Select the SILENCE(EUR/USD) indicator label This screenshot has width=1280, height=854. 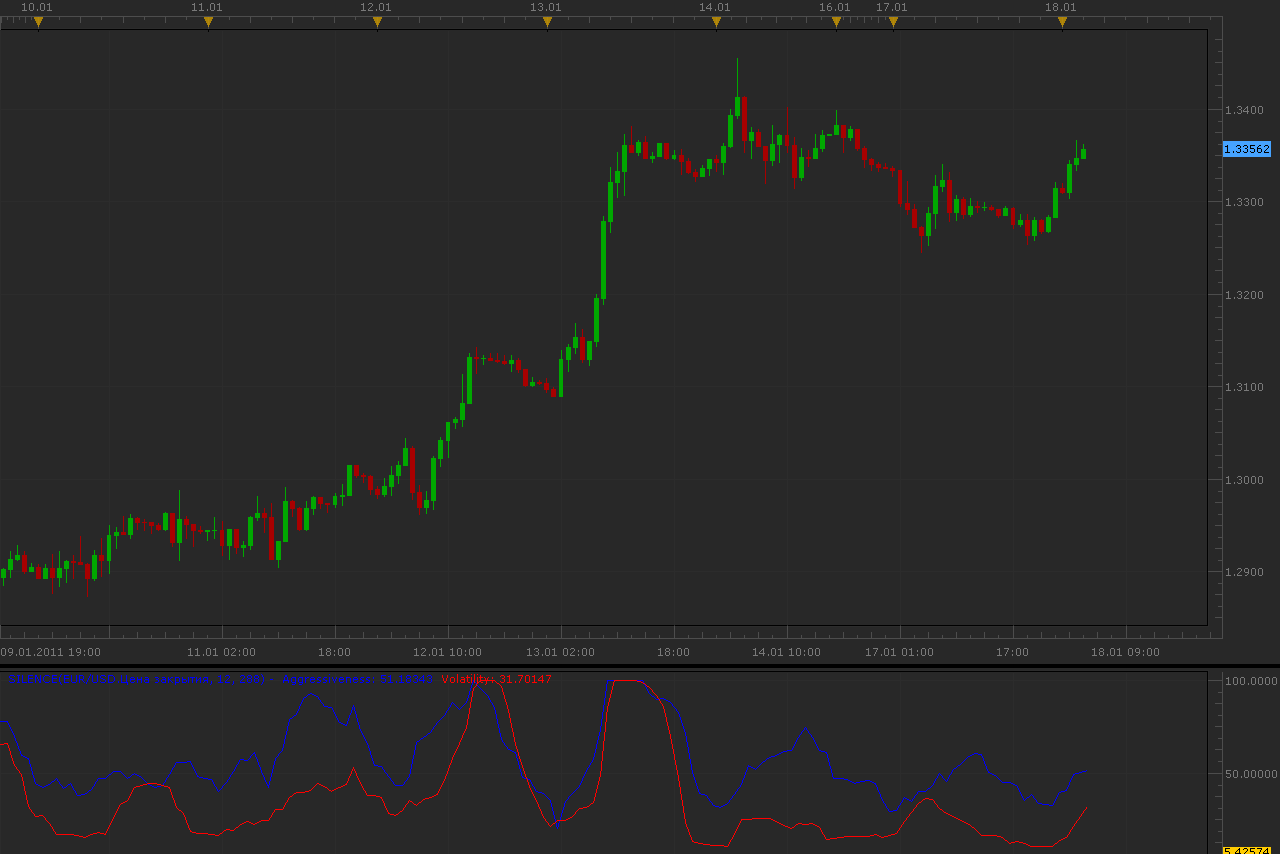tap(137, 679)
